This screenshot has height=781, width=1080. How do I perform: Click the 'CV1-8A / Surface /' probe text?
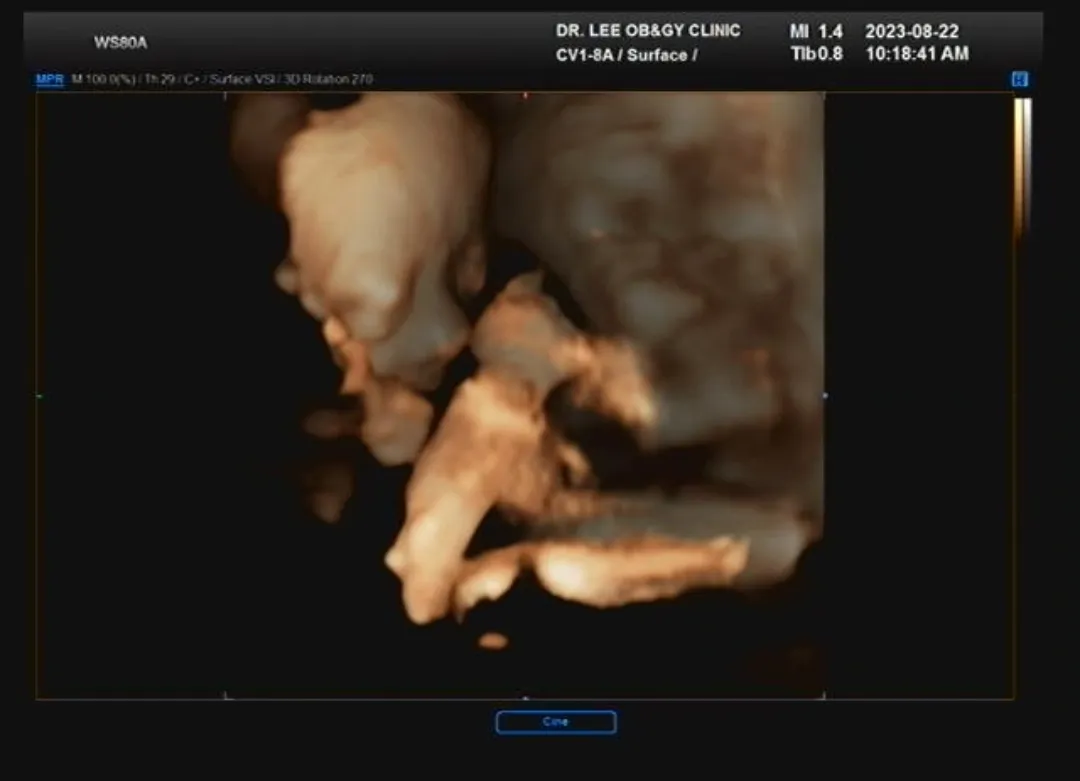click(627, 55)
